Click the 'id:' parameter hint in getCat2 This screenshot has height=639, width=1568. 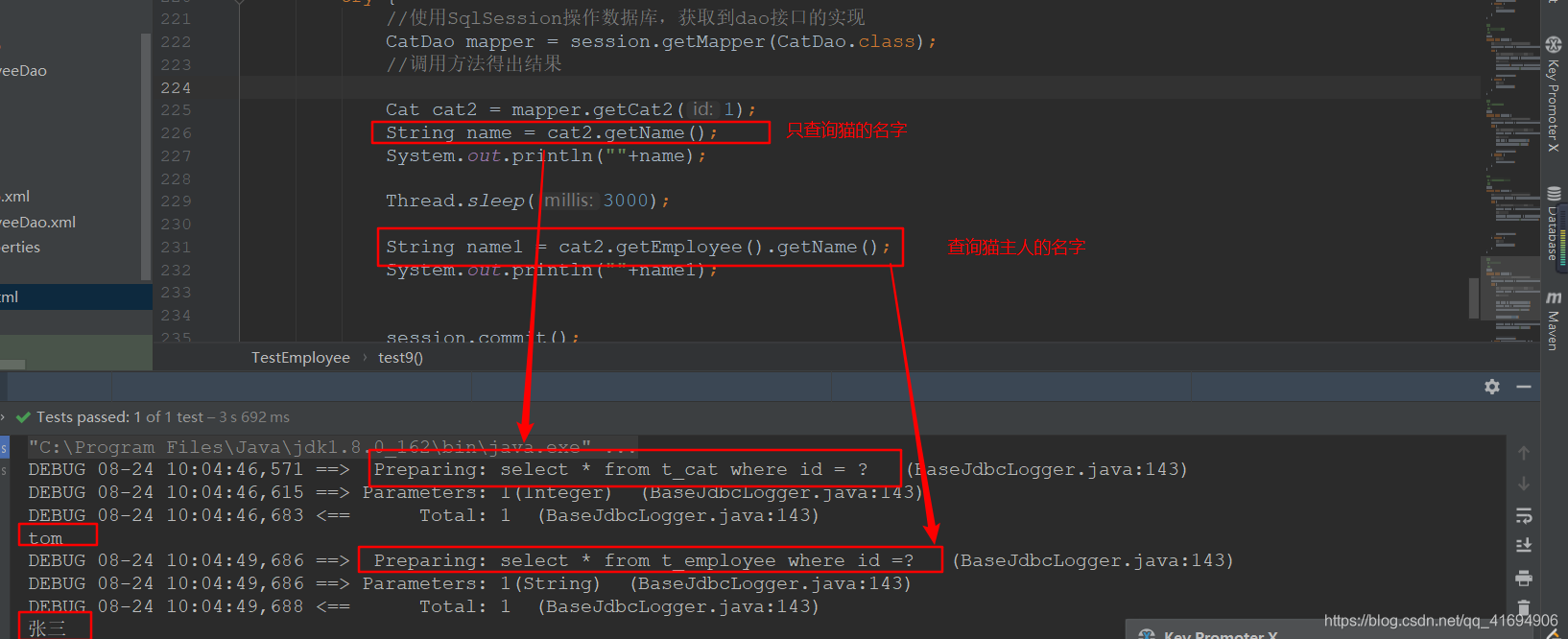pos(702,109)
